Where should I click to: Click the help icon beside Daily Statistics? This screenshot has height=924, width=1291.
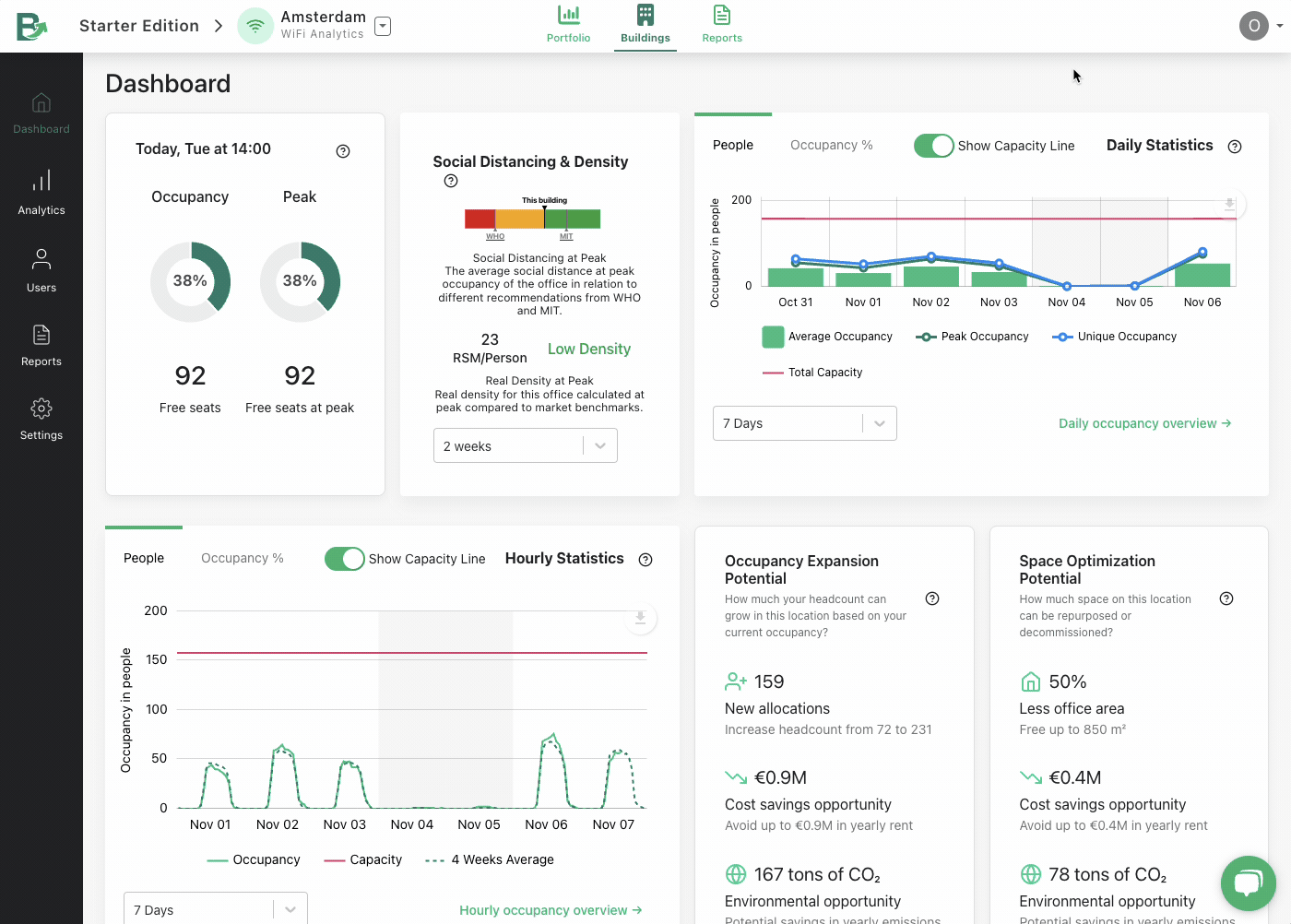(1235, 147)
